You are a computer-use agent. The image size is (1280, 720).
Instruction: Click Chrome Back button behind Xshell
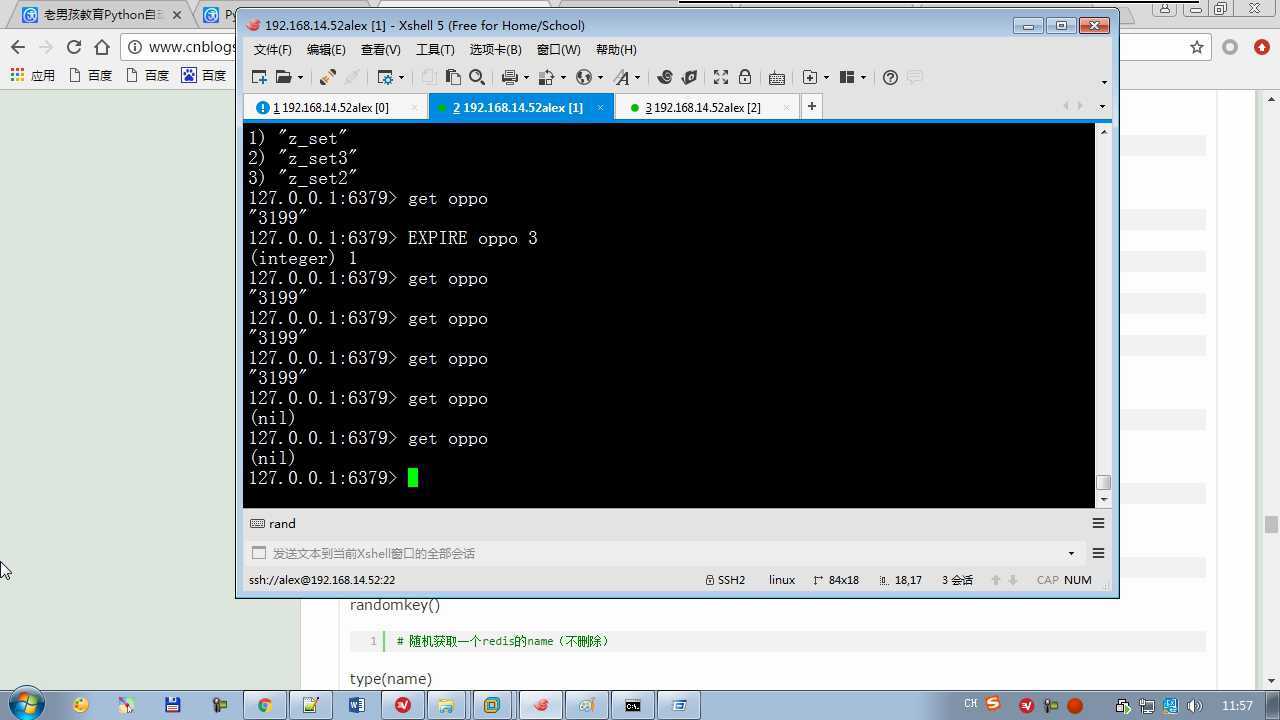18,47
